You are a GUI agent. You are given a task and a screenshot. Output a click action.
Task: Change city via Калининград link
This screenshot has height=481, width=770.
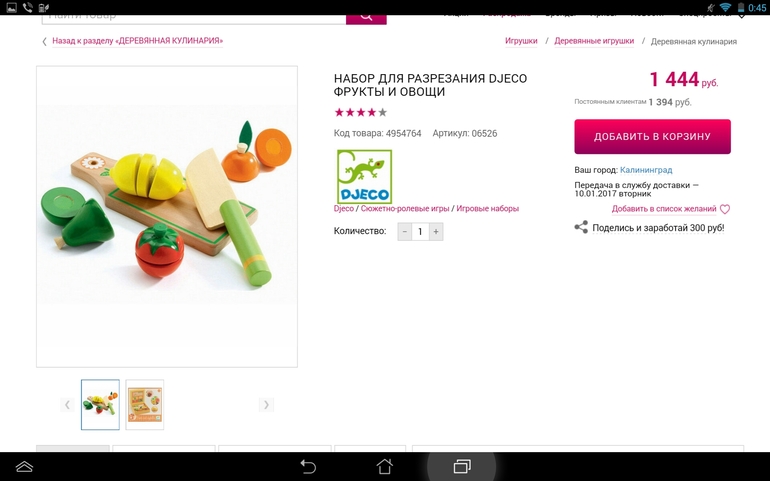coord(646,170)
